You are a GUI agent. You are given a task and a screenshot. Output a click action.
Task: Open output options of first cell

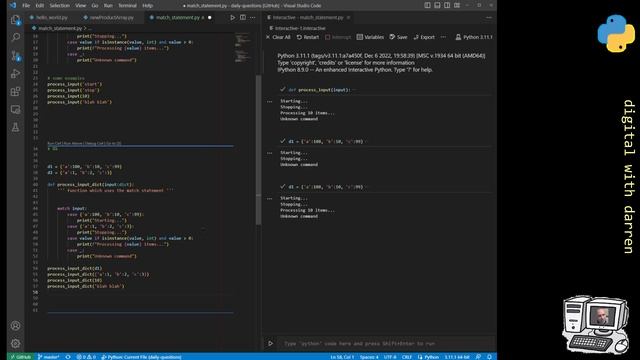tap(269, 101)
